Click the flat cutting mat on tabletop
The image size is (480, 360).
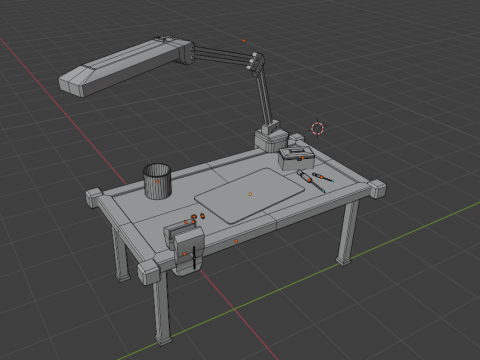tap(249, 195)
